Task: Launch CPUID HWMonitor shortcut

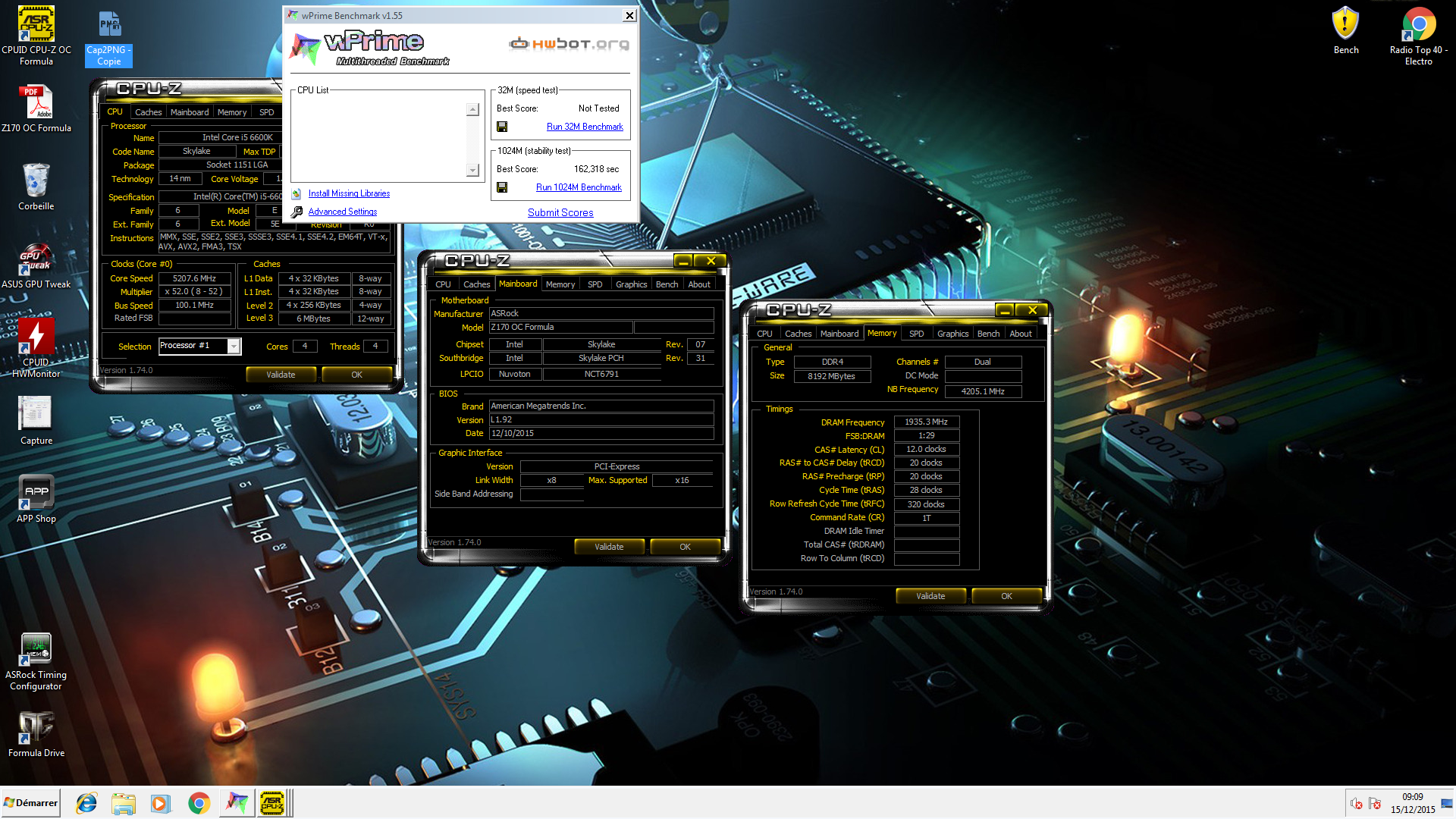Action: (36, 349)
